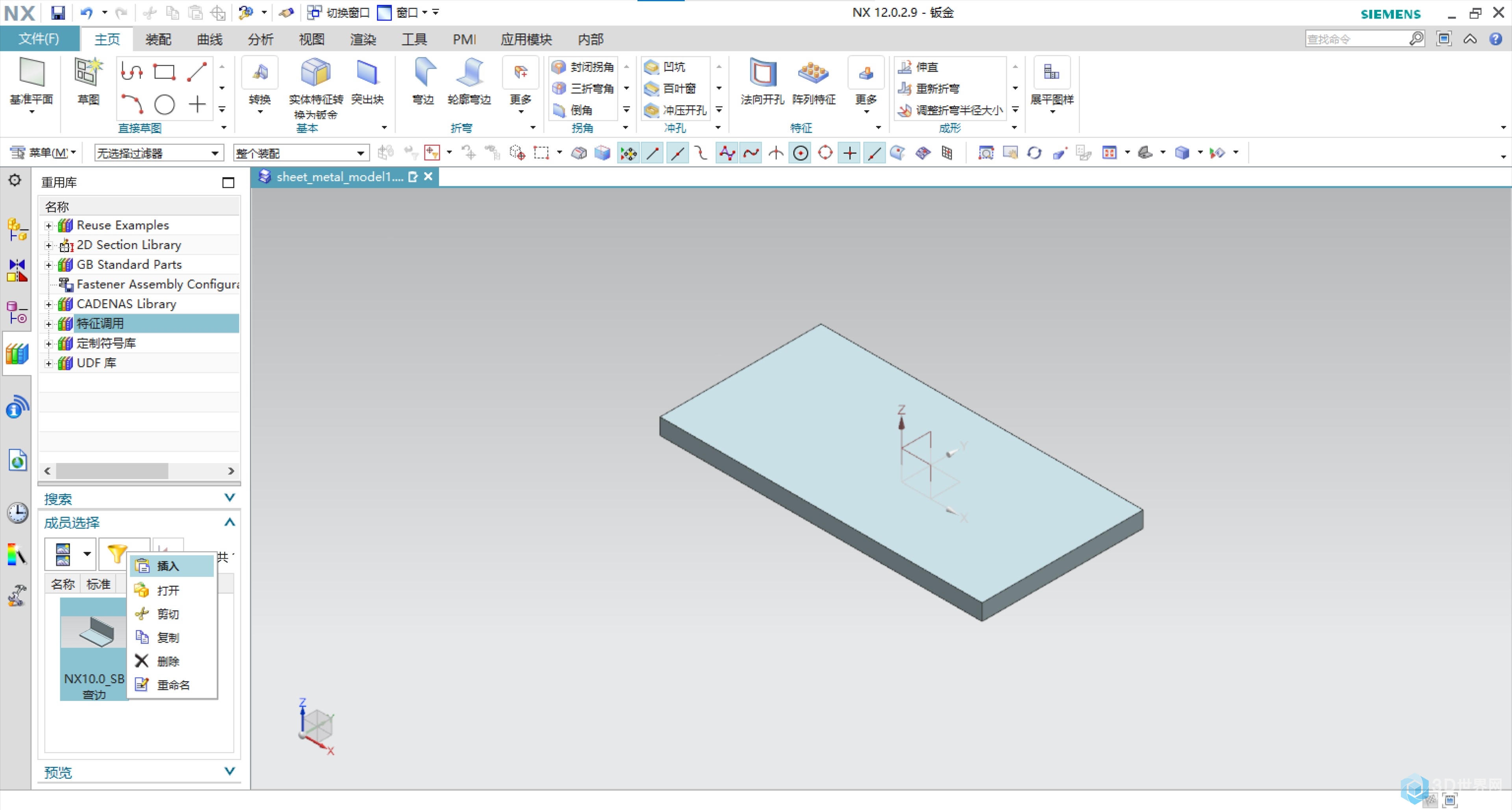This screenshot has width=1512, height=810.
Task: Choose Rename (重命名) from context menu
Action: (172, 684)
